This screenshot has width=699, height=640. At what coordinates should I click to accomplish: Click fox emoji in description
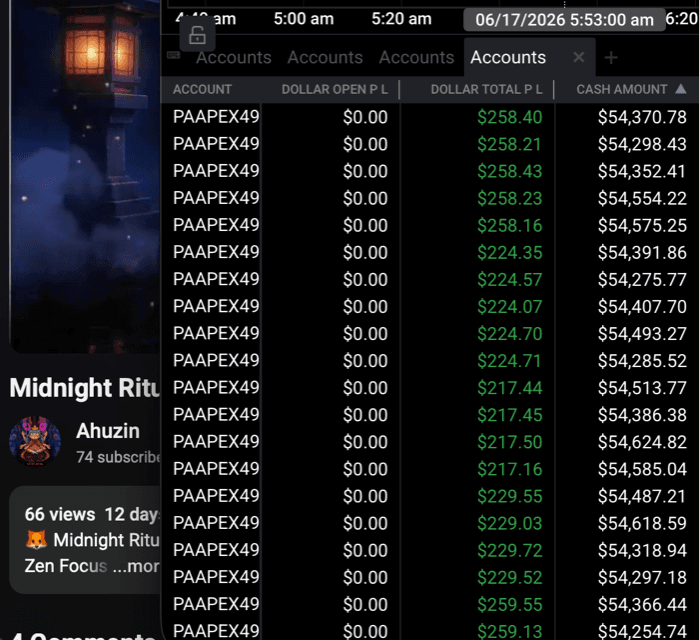pyautogui.click(x=37, y=540)
